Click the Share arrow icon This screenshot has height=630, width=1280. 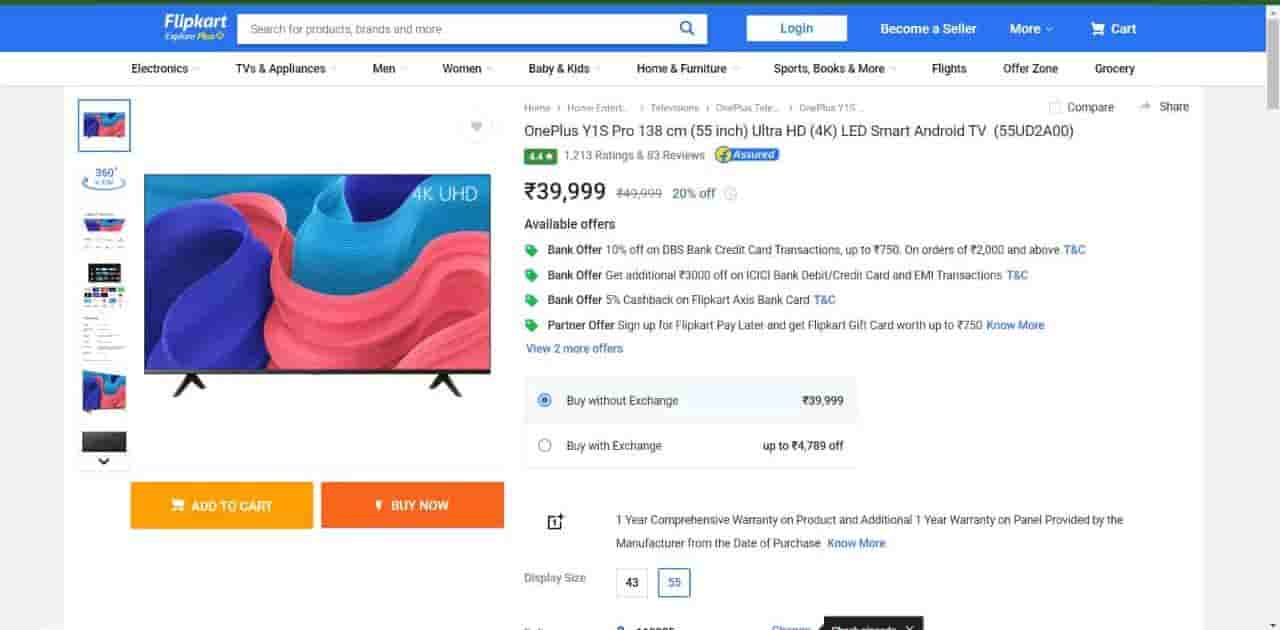(x=1145, y=107)
